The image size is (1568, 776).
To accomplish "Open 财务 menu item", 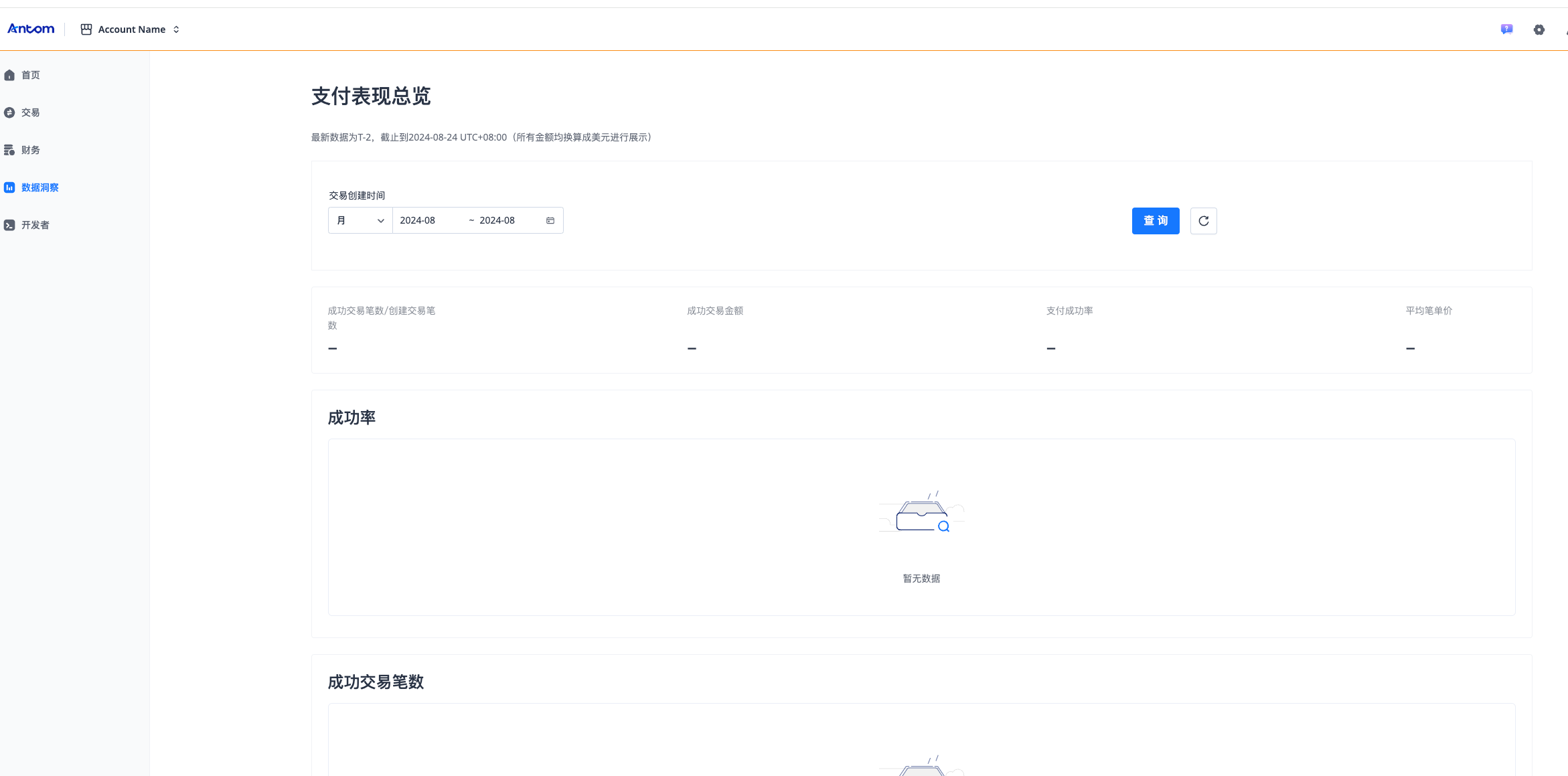I will [31, 150].
